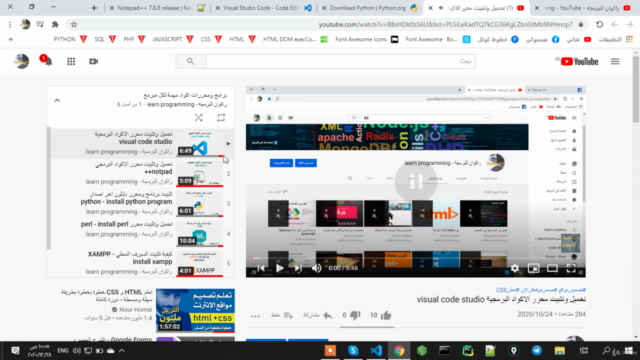Switch to miniplayer mode
The width and height of the screenshot is (640, 360).
coord(533,268)
